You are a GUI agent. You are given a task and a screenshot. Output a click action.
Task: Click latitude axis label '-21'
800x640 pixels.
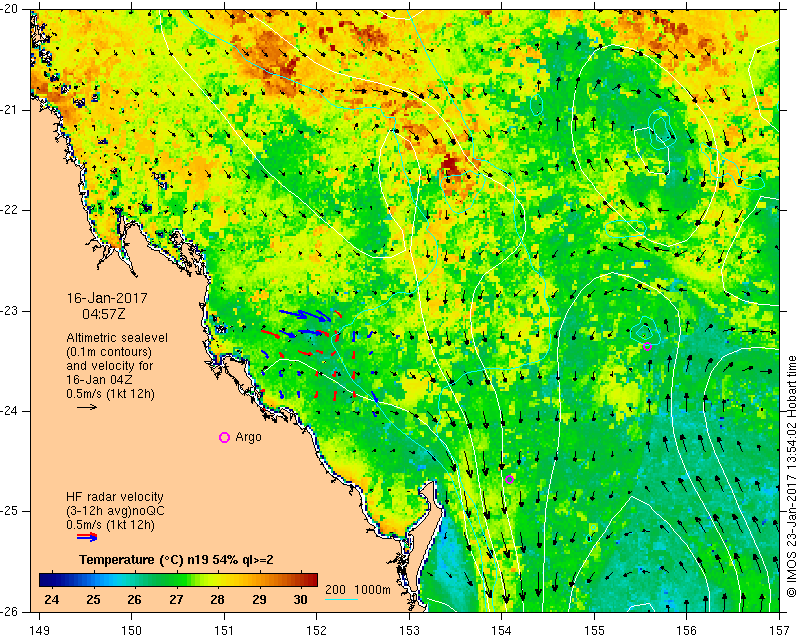(10, 110)
